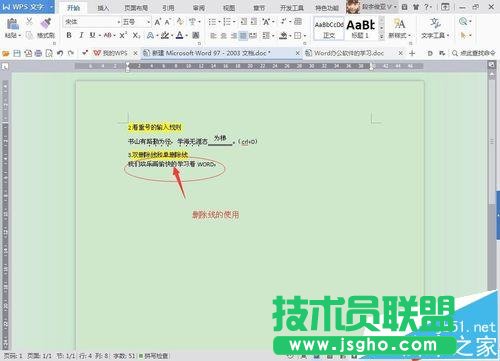Open the 开发工具 ribbon tab
Screen dimensions: 500x361
tap(292, 8)
